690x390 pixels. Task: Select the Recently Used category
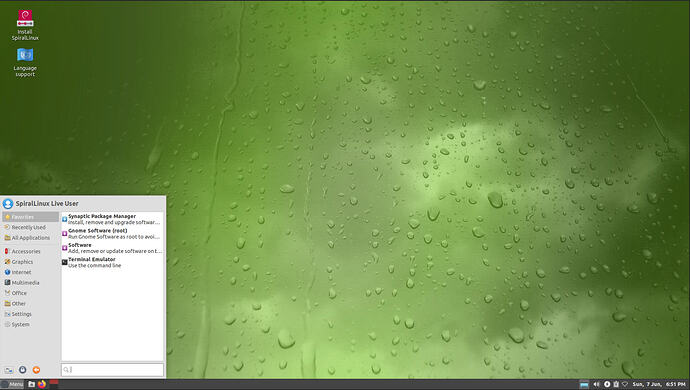(30, 228)
